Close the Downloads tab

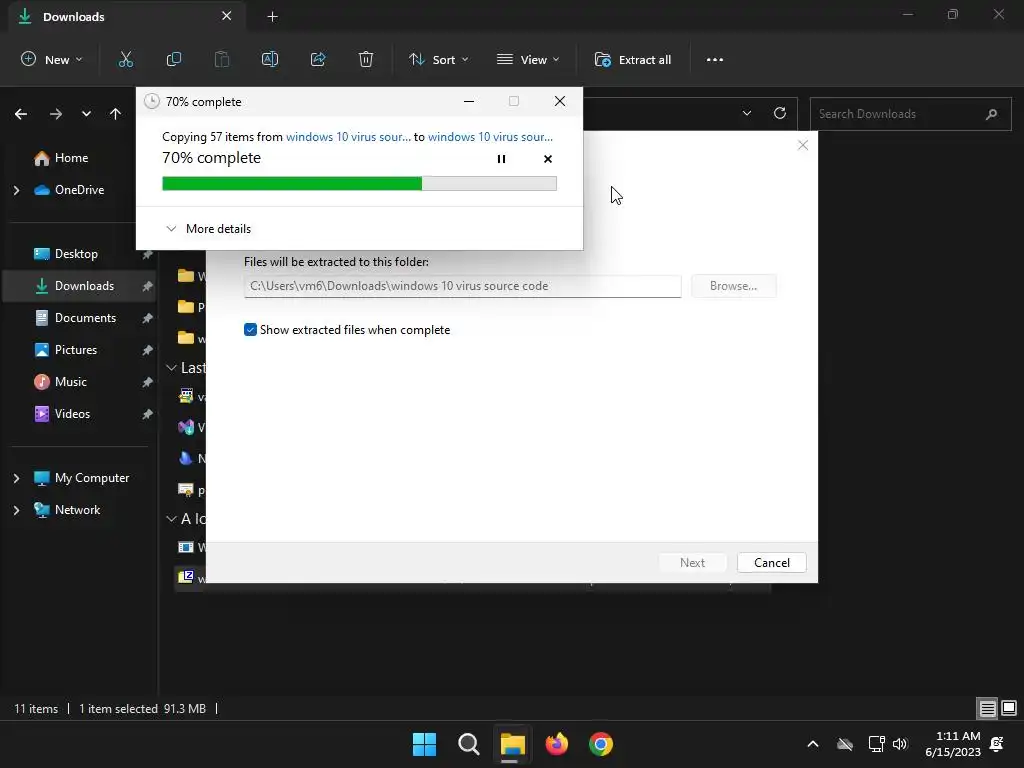click(227, 16)
